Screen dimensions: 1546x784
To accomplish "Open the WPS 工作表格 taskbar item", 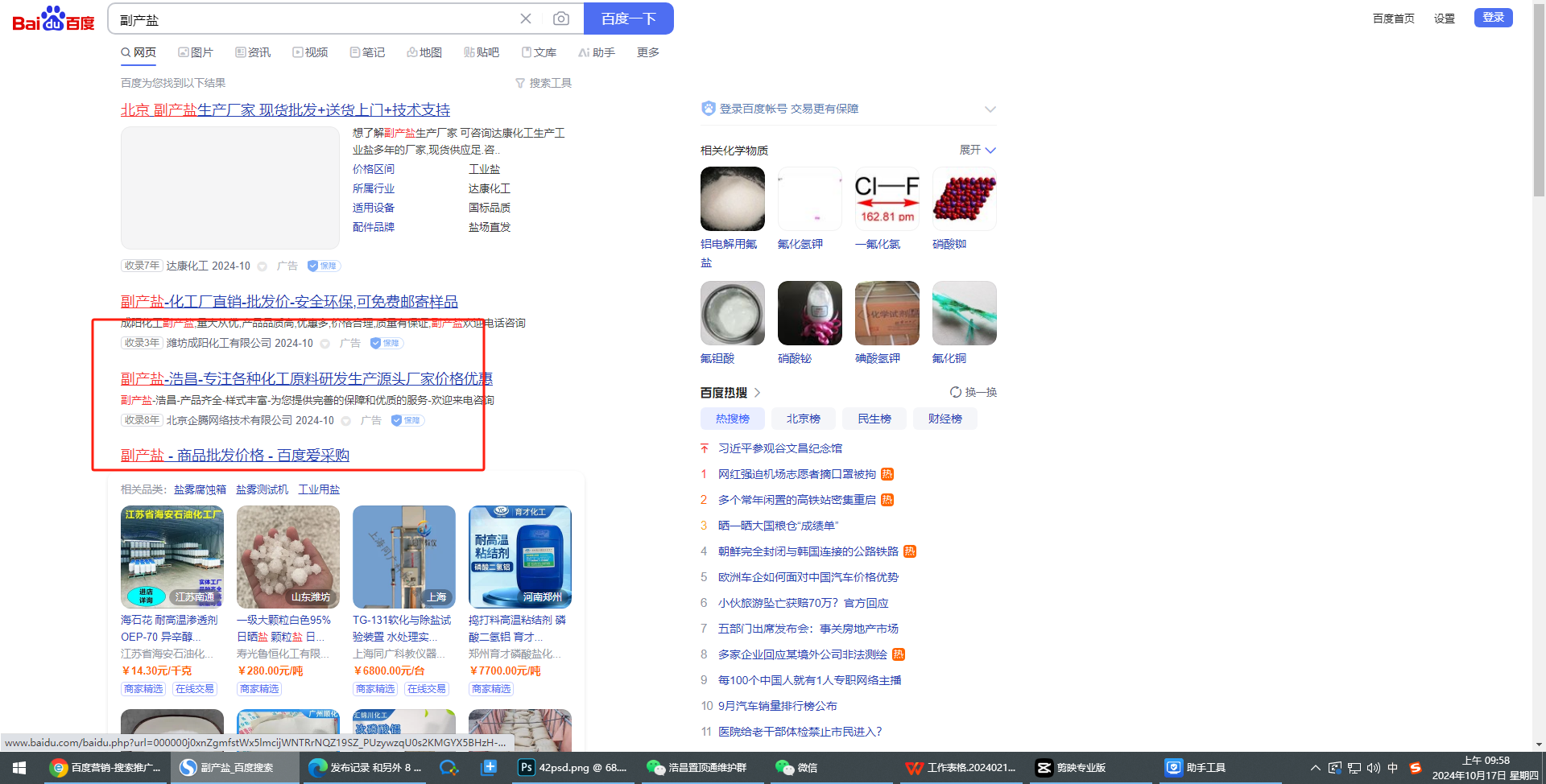I will pyautogui.click(x=961, y=768).
